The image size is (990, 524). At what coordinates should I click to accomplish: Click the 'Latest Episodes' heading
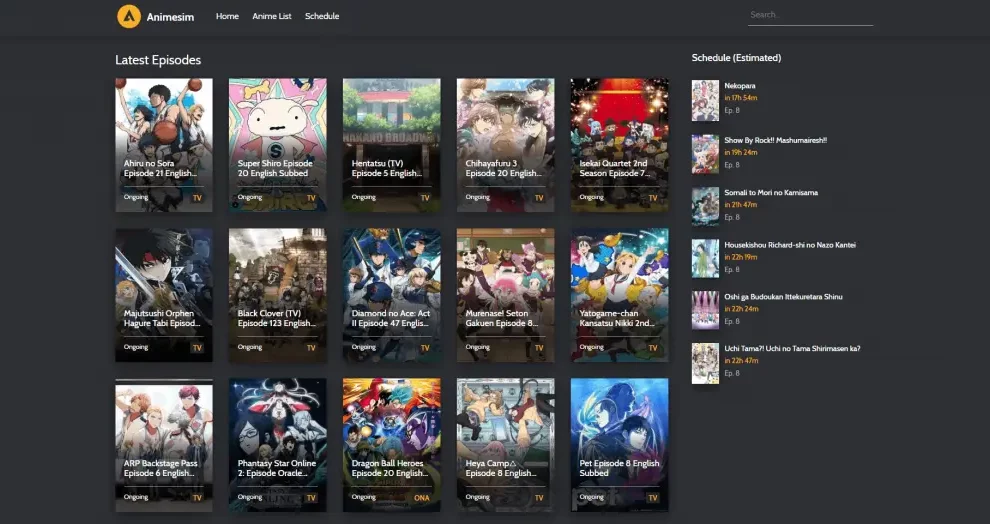(x=158, y=60)
